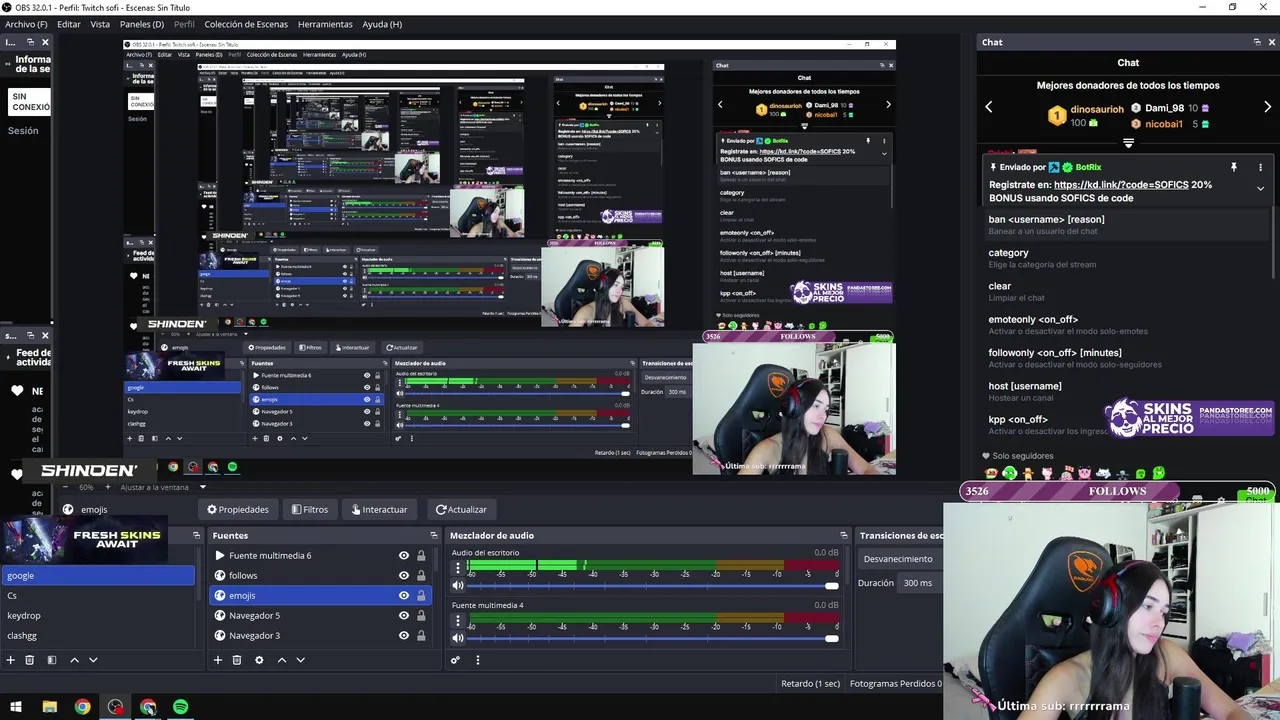Open File Explorer from the taskbar
The width and height of the screenshot is (1280, 720).
pos(49,707)
